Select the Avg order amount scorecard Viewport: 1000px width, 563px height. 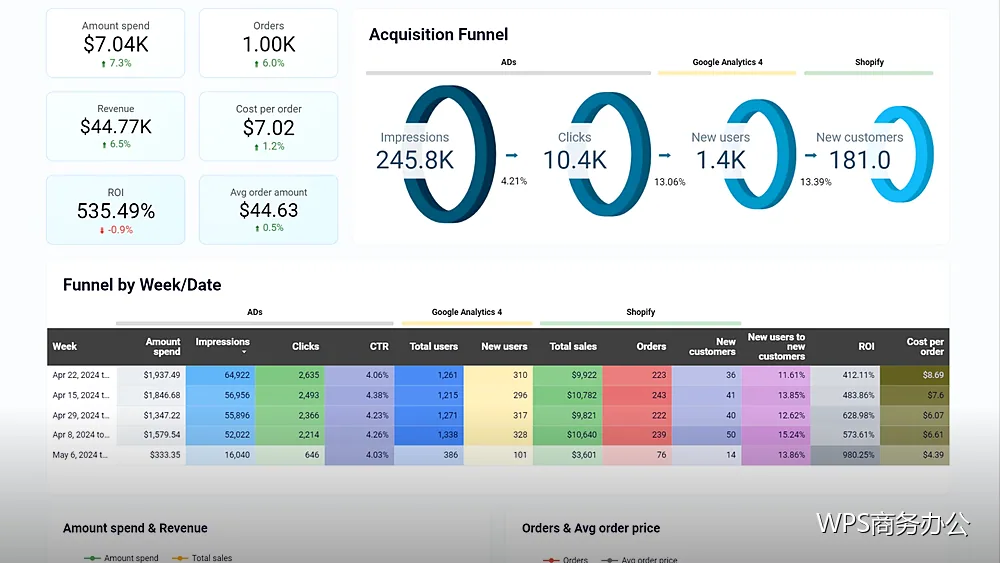268,210
